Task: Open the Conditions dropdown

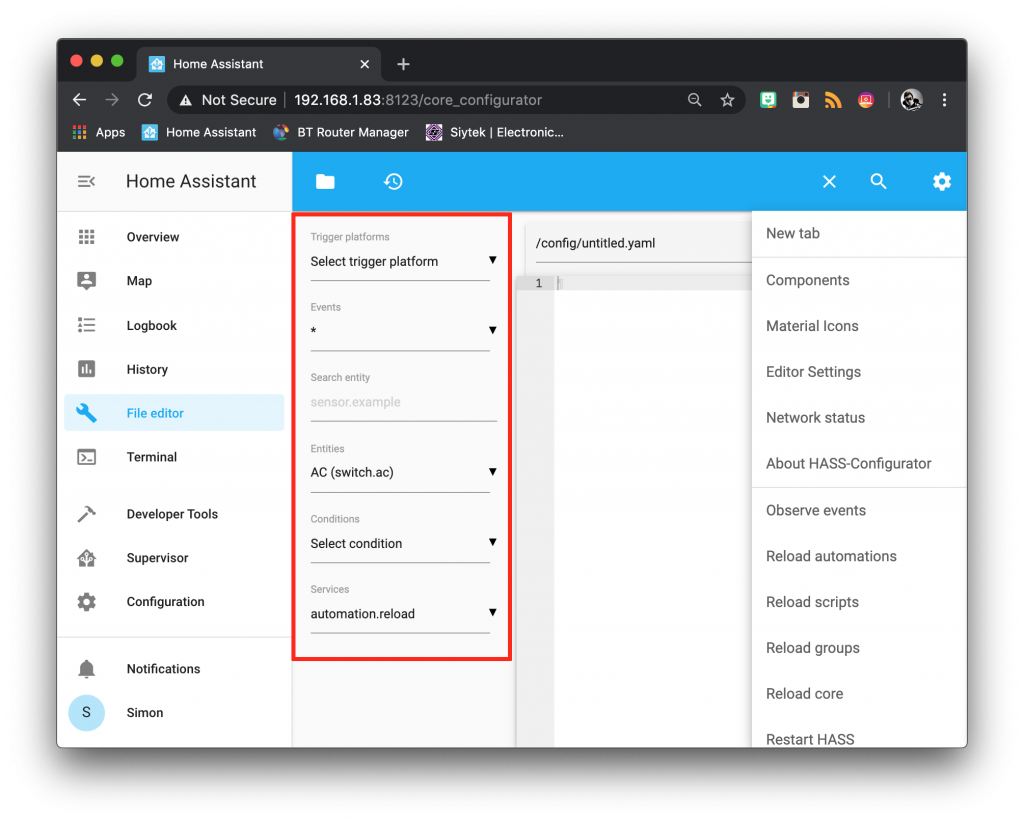Action: (403, 543)
